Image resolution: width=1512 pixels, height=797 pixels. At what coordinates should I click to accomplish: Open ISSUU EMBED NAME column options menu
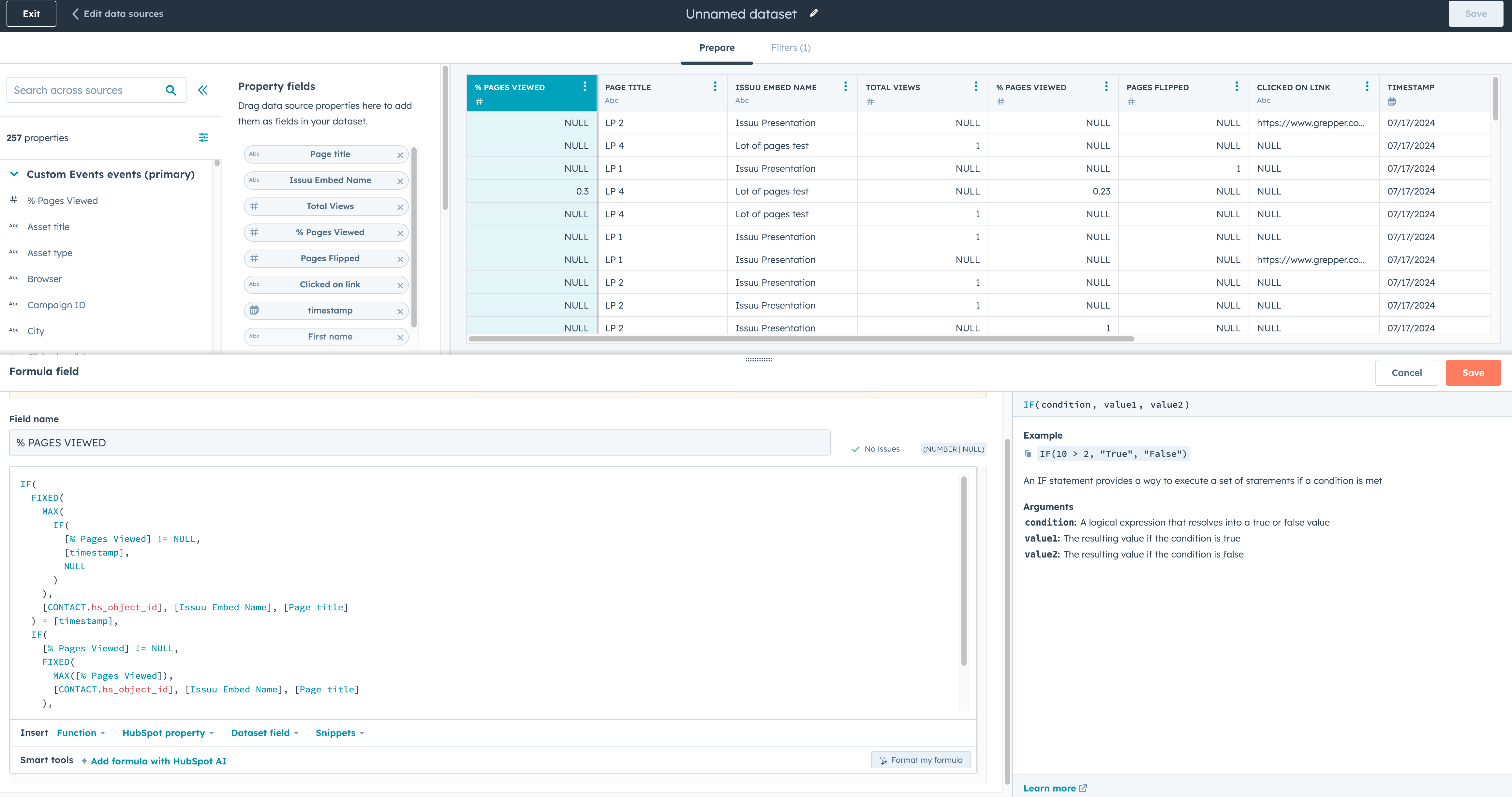[x=845, y=86]
